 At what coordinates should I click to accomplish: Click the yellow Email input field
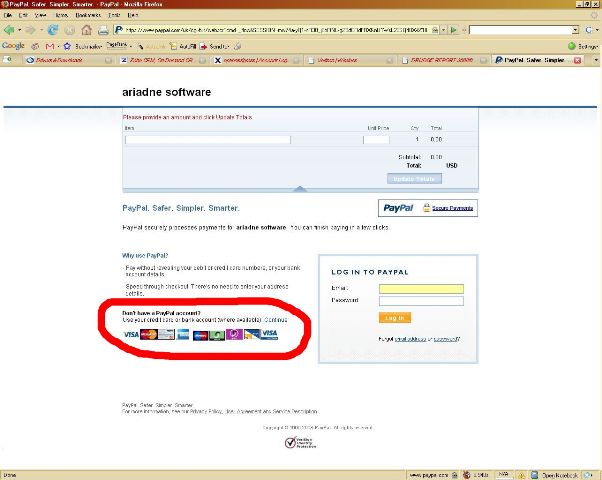[421, 289]
